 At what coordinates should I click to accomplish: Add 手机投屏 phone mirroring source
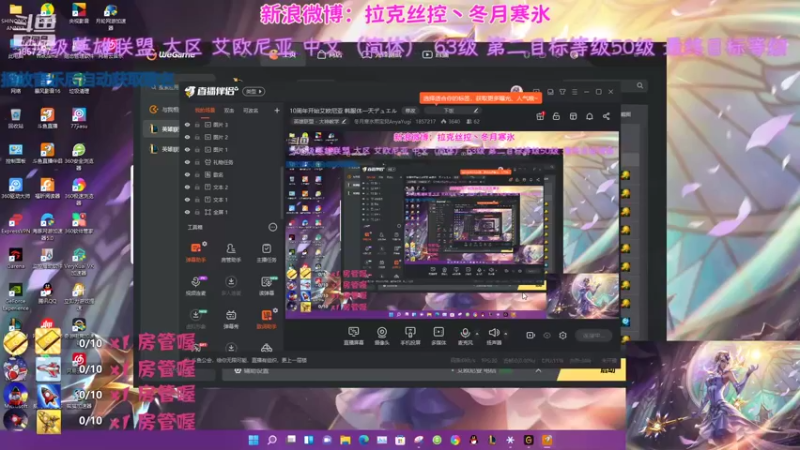tap(410, 336)
